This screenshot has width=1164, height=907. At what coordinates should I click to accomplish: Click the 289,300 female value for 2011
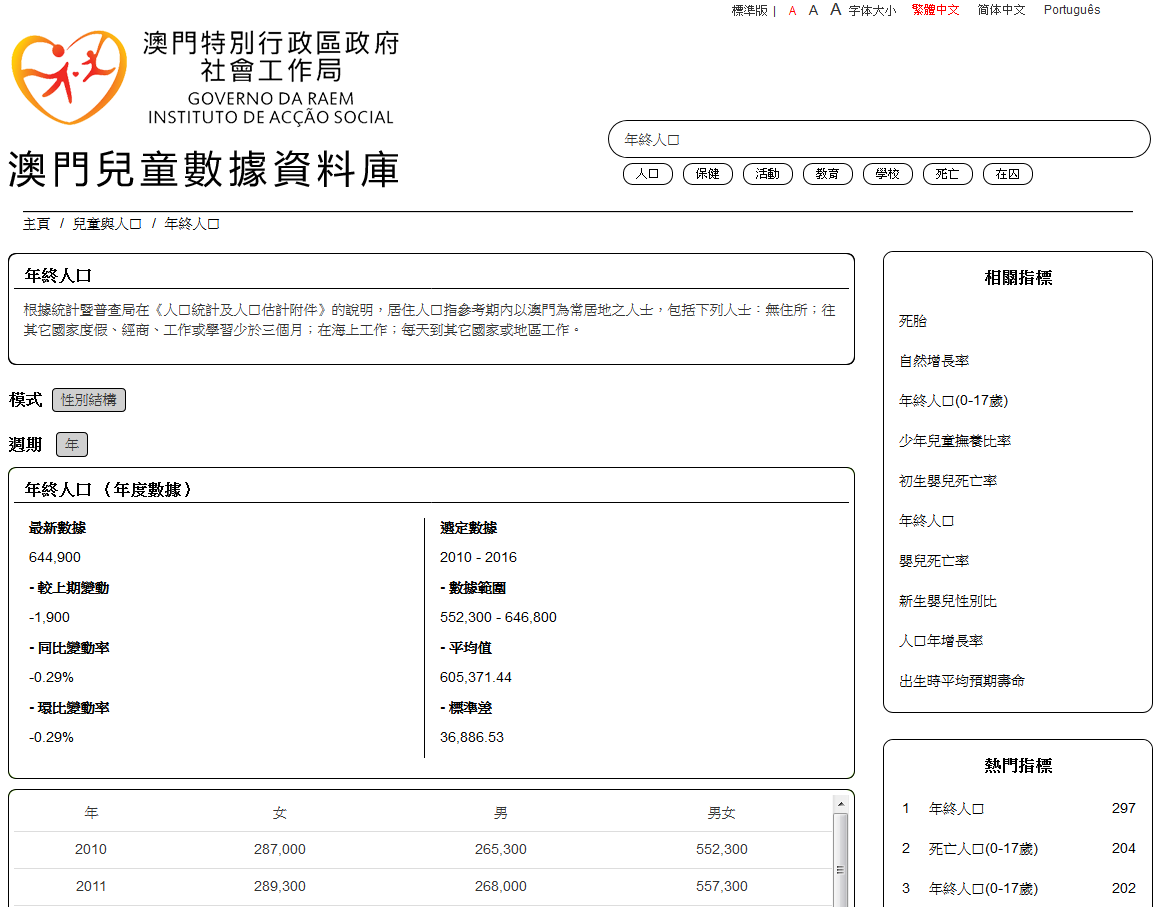(x=279, y=886)
